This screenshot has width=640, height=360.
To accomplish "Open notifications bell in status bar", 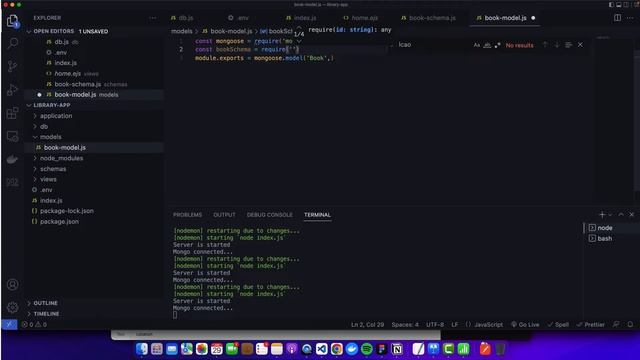I will tap(630, 324).
